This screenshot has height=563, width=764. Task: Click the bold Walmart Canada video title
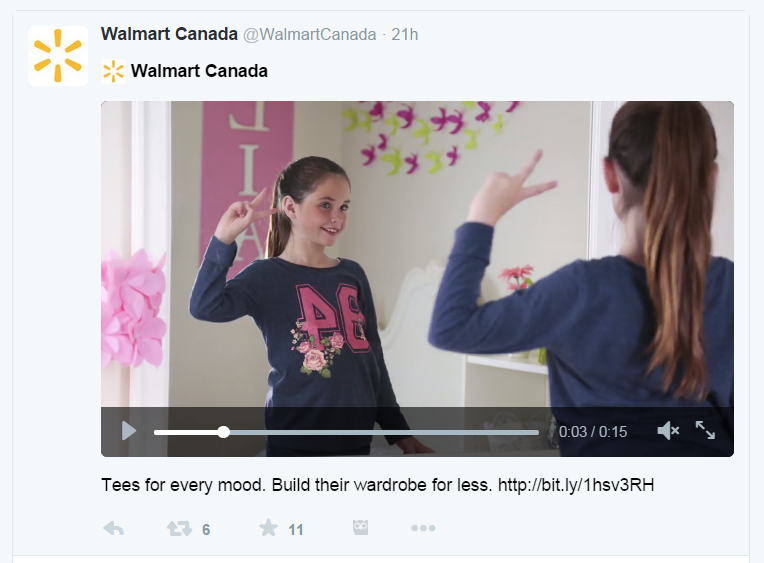coord(199,71)
